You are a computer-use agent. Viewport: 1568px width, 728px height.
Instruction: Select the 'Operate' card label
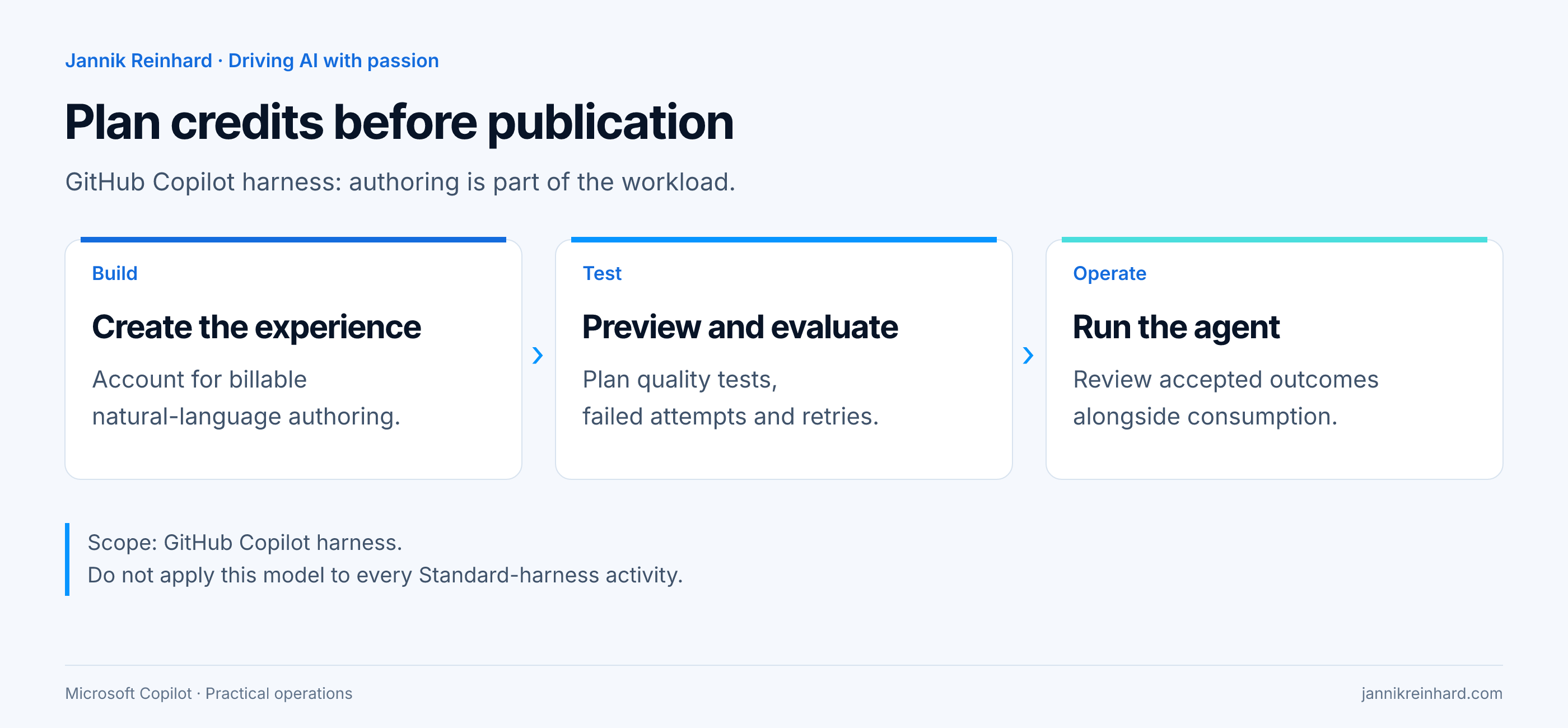click(1110, 273)
